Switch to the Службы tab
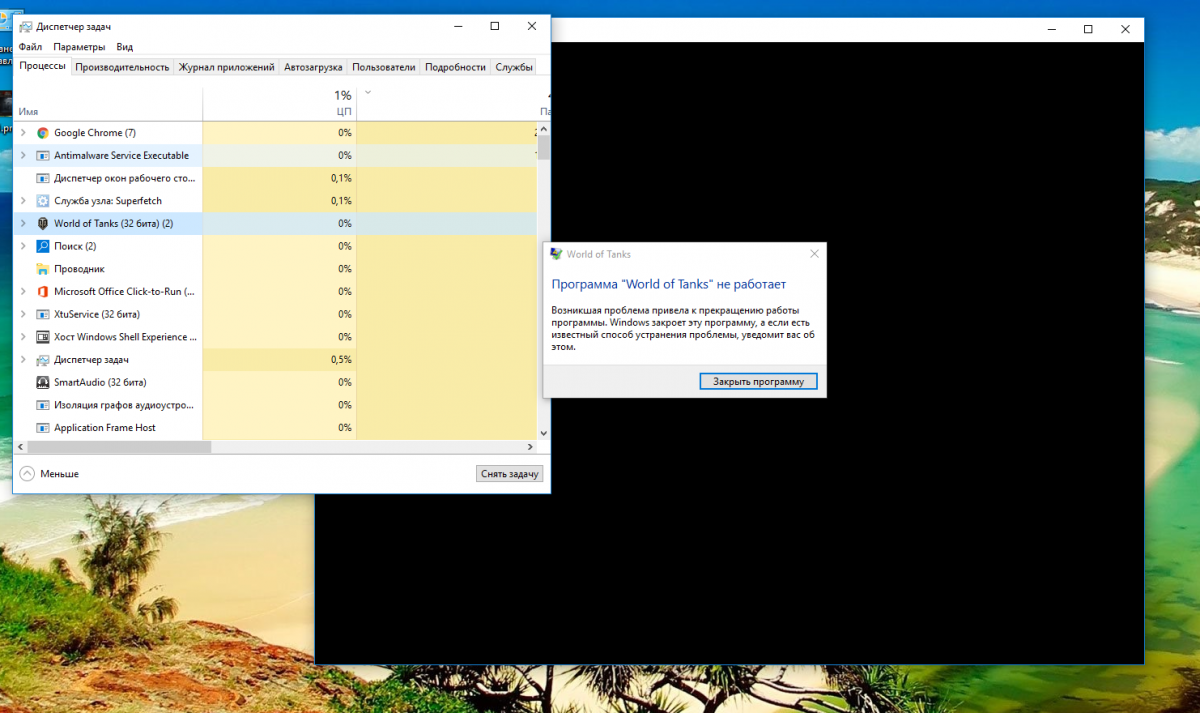This screenshot has width=1200, height=713. point(514,67)
